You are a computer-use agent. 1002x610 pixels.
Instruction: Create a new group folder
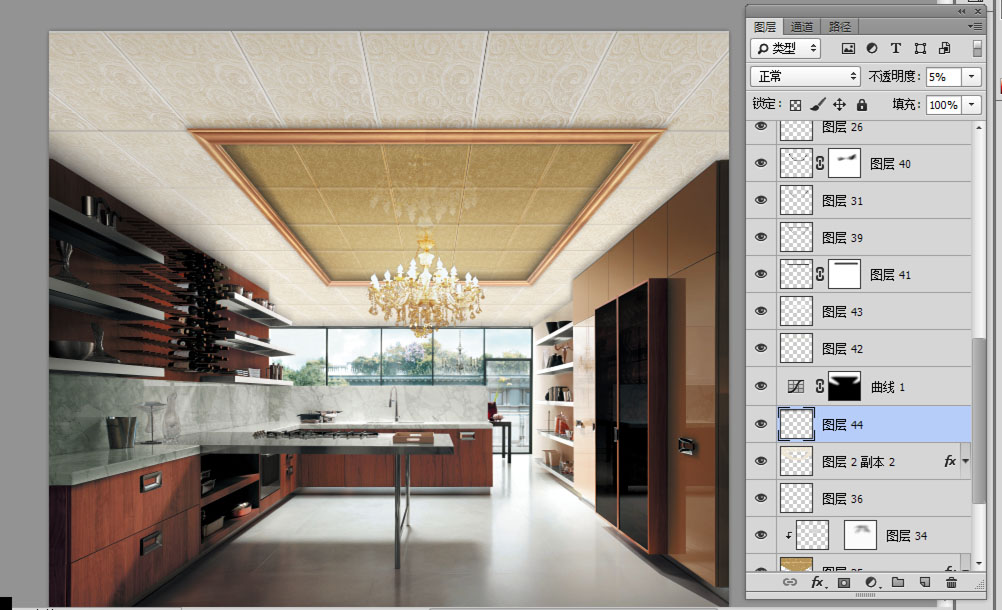pyautogui.click(x=898, y=582)
